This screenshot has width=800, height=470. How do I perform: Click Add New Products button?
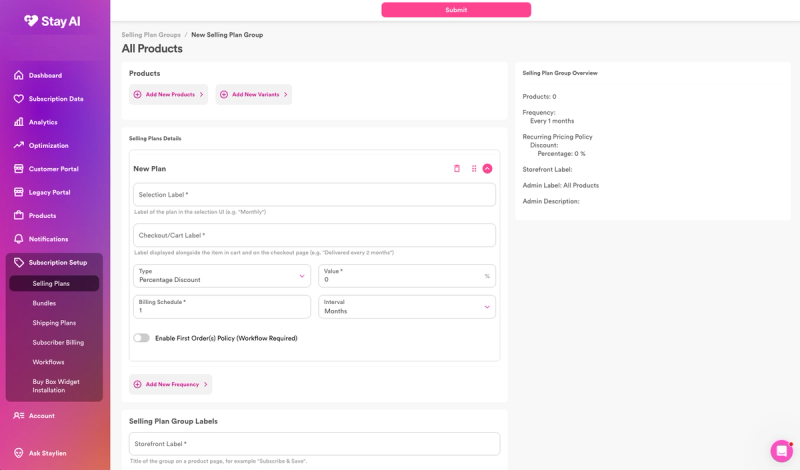click(x=168, y=94)
